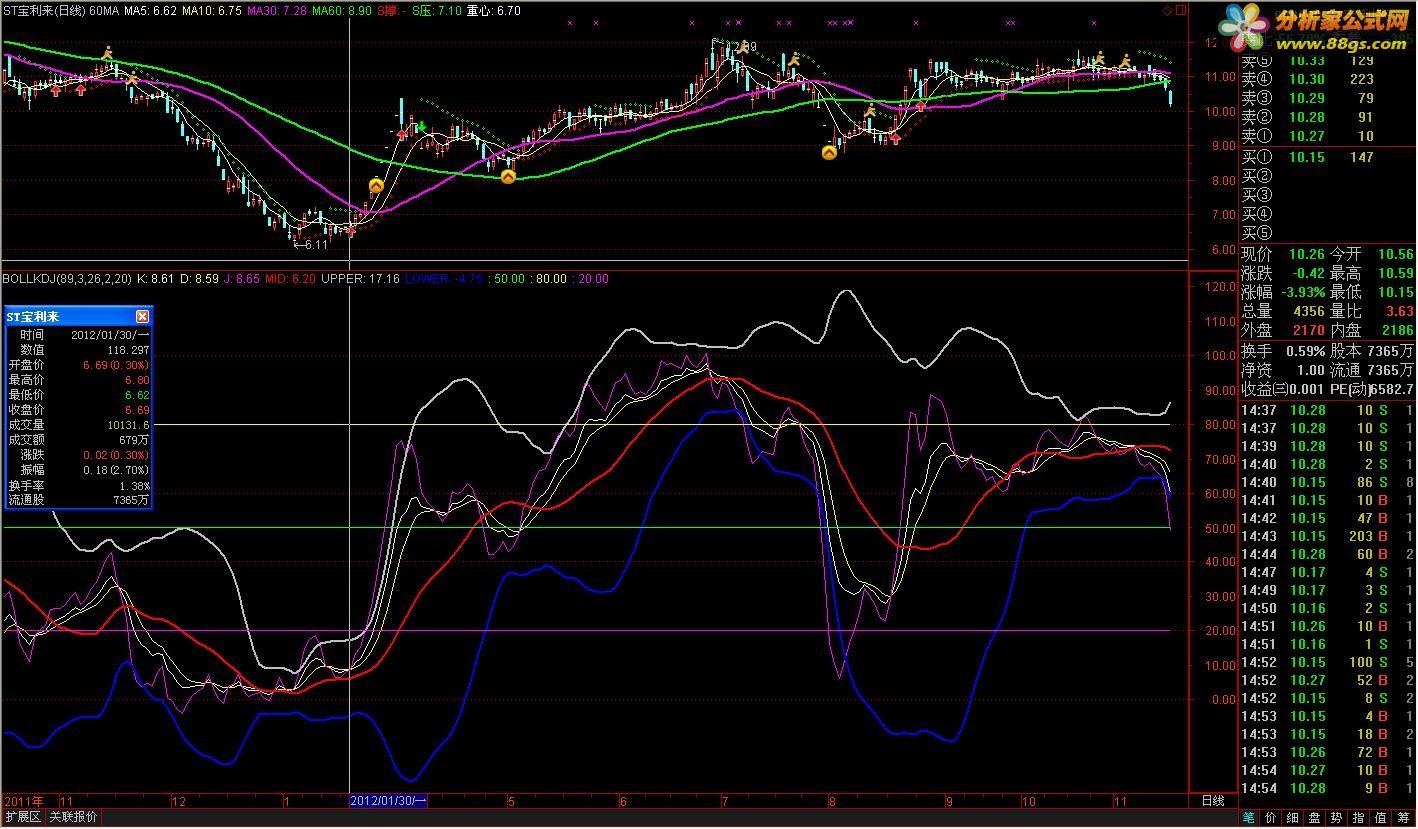Select the S压: 7.10 label
Image resolution: width=1418 pixels, height=829 pixels.
437,10
